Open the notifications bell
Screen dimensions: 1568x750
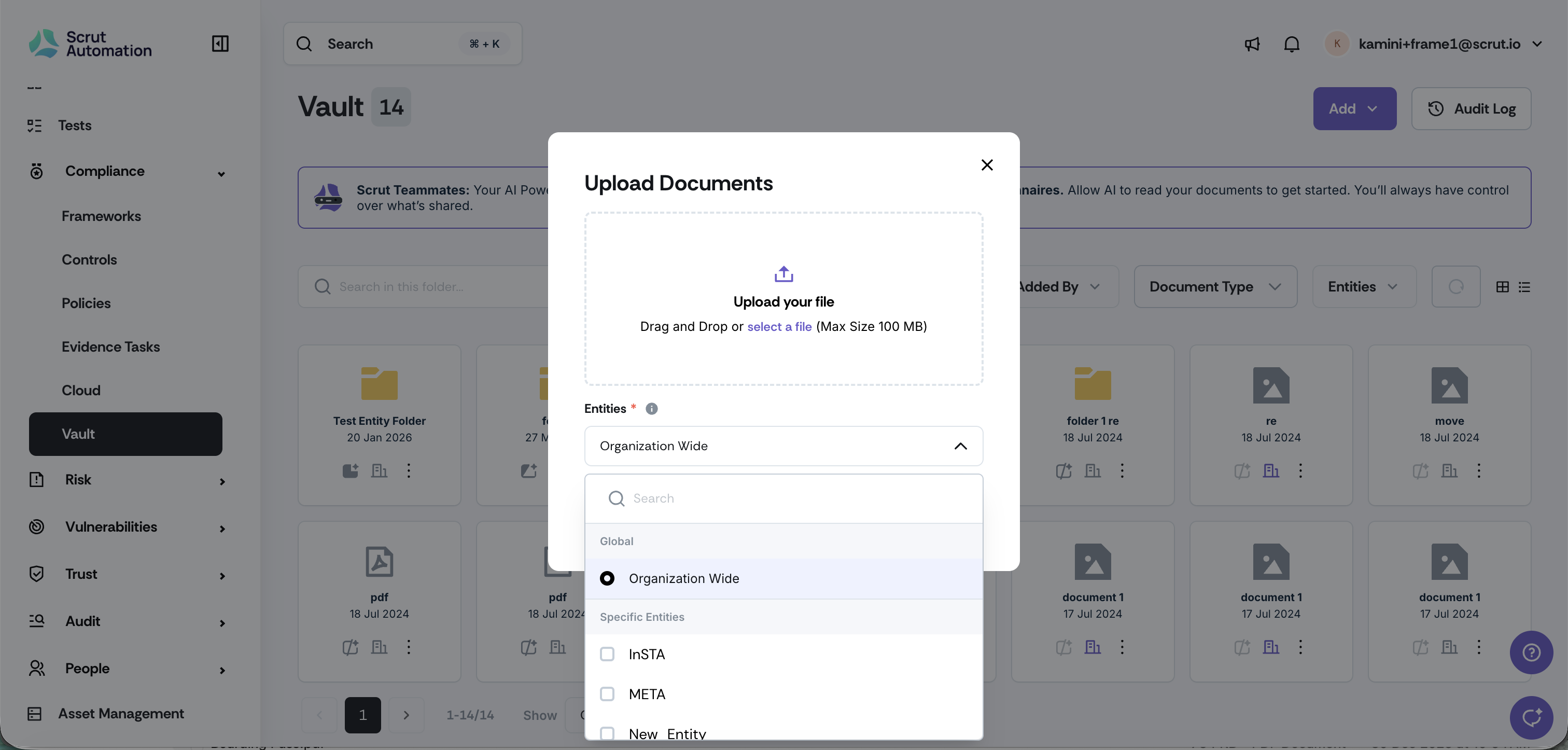coord(1292,44)
